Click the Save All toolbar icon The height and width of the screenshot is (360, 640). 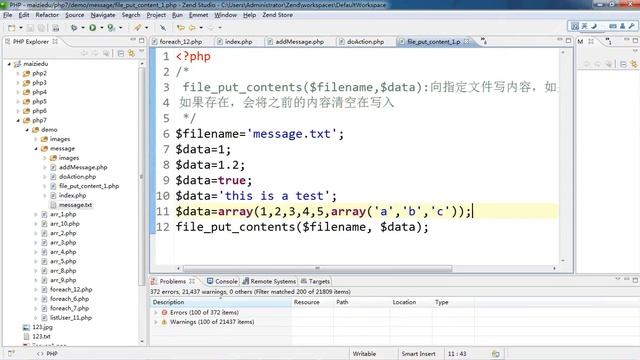[41, 28]
